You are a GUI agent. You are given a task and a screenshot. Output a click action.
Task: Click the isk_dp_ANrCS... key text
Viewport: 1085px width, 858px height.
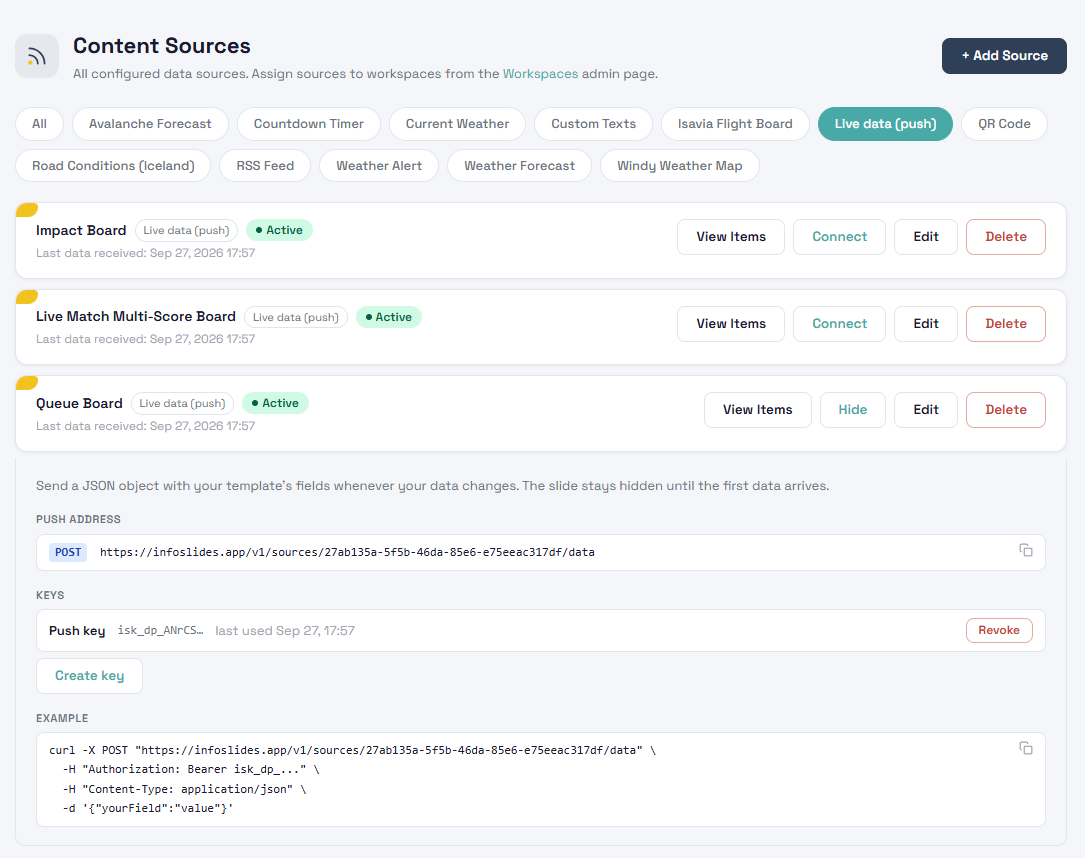pyautogui.click(x=161, y=630)
